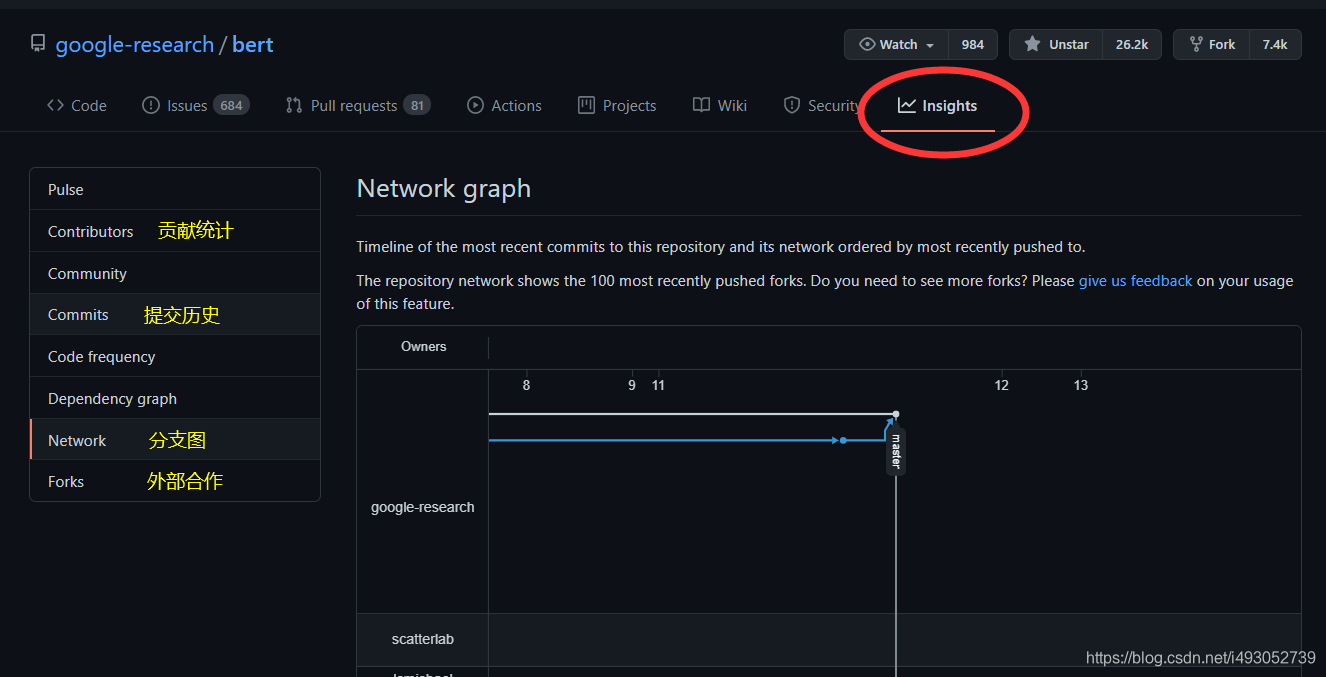Select Network in the Insights sidebar
This screenshot has width=1326, height=677.
click(x=175, y=440)
